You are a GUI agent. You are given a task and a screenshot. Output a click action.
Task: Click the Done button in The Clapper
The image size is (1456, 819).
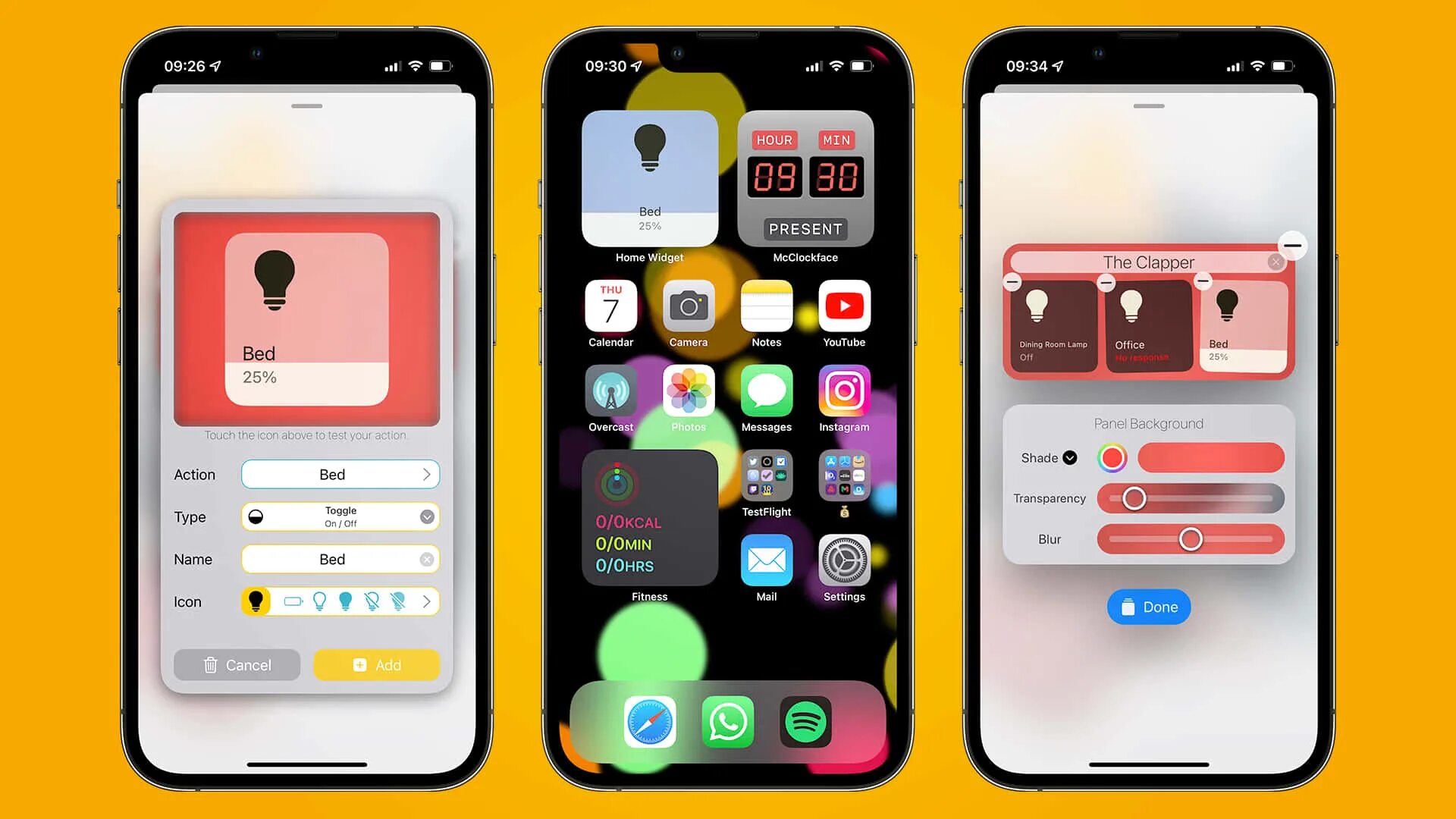point(1148,607)
